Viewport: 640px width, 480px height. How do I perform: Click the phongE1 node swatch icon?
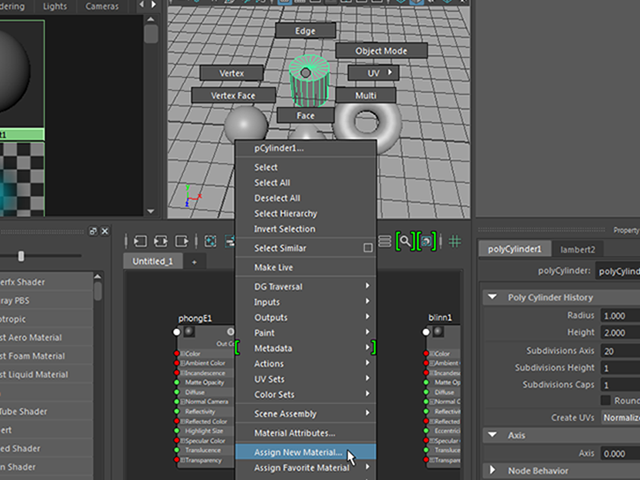[189, 331]
